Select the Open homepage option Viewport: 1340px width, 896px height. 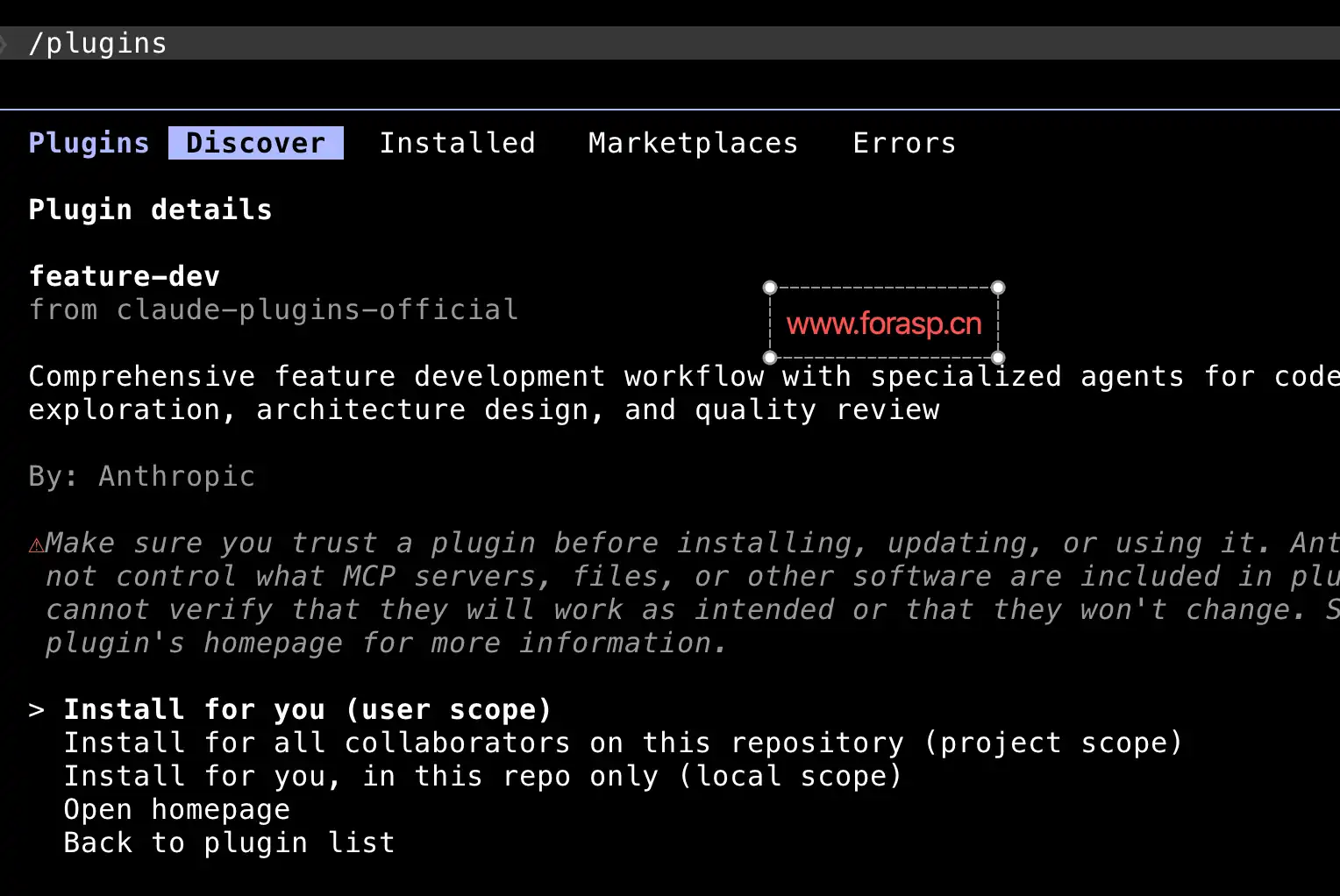176,809
